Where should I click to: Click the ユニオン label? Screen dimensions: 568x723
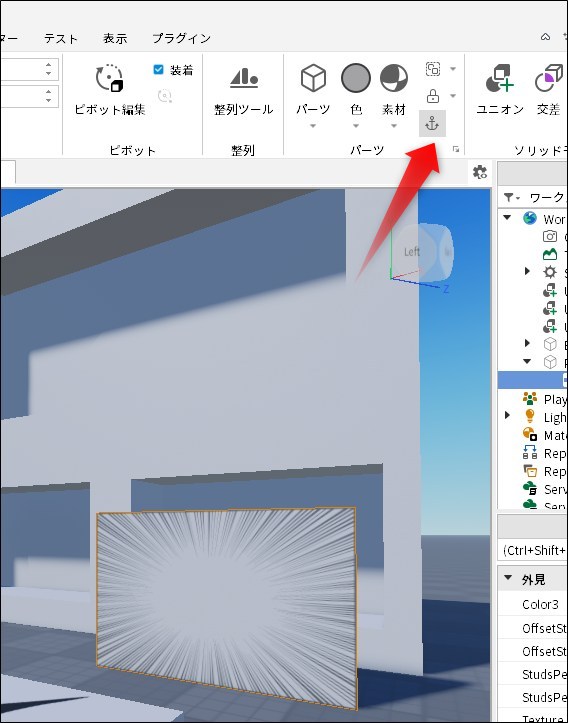click(500, 109)
